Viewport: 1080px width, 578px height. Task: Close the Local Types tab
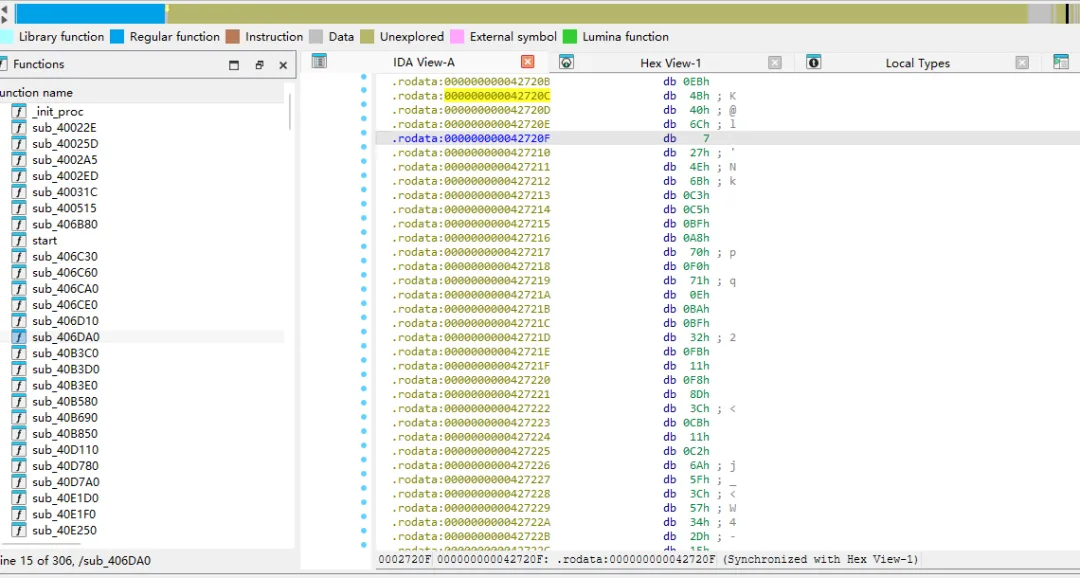1022,63
